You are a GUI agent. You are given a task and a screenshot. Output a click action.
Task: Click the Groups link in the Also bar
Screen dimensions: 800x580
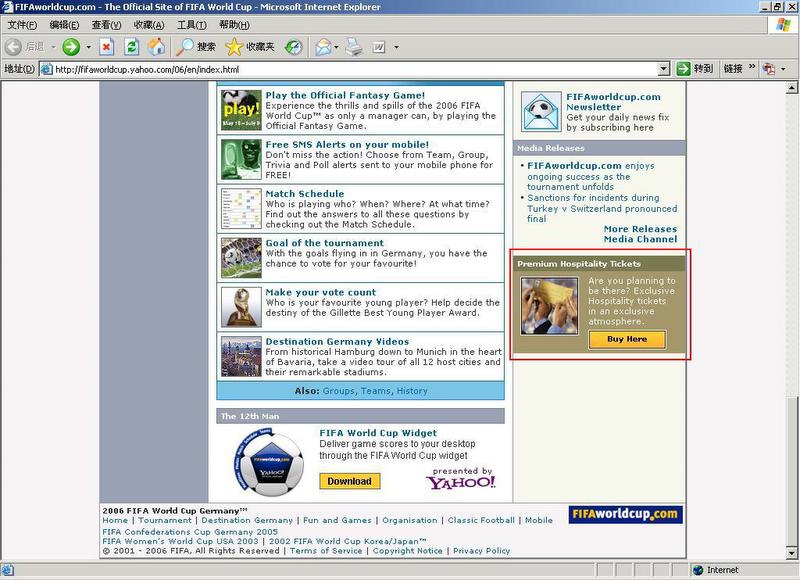339,391
